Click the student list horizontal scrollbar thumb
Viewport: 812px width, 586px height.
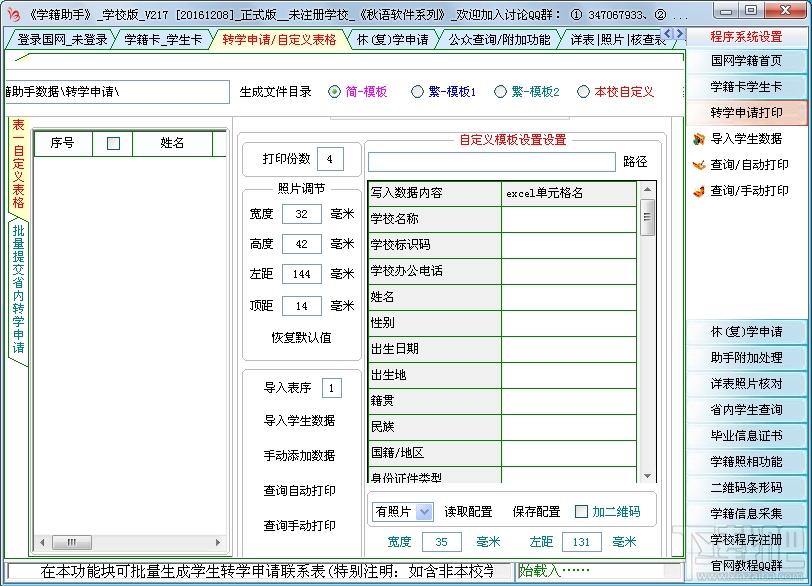(x=72, y=542)
